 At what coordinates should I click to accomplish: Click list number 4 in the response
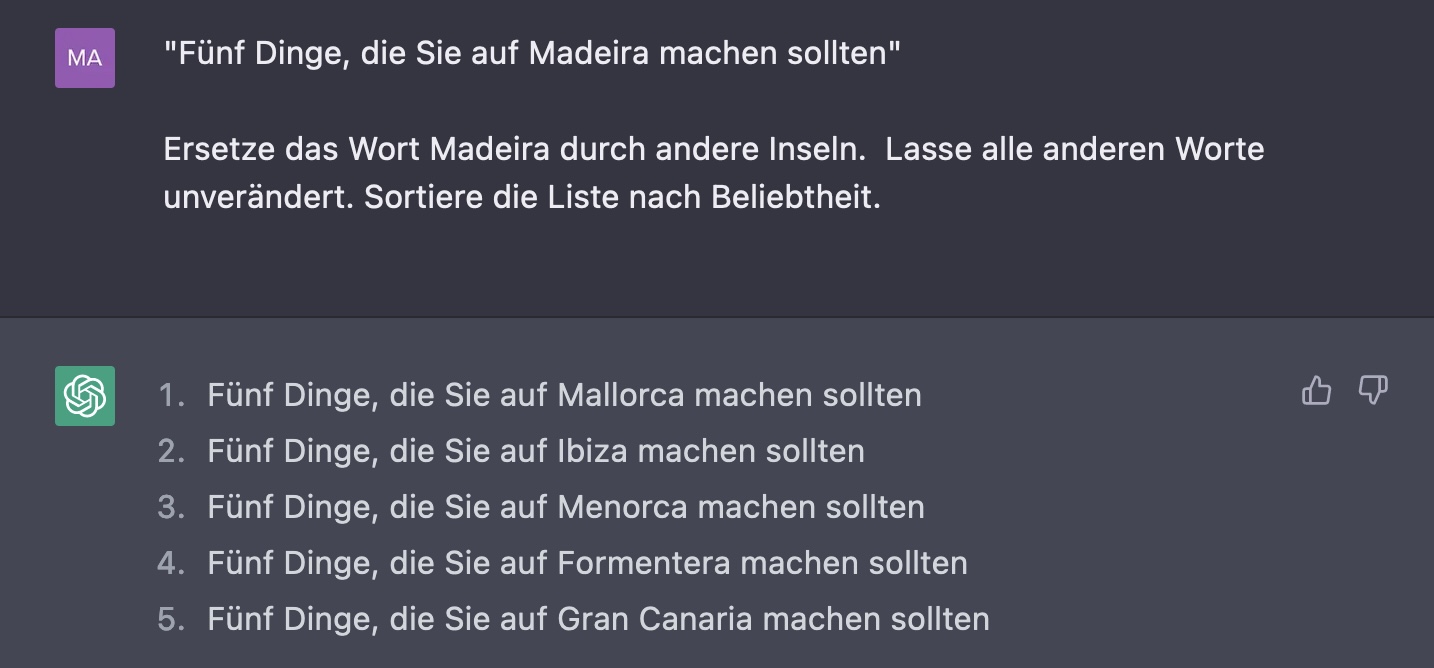pos(172,563)
